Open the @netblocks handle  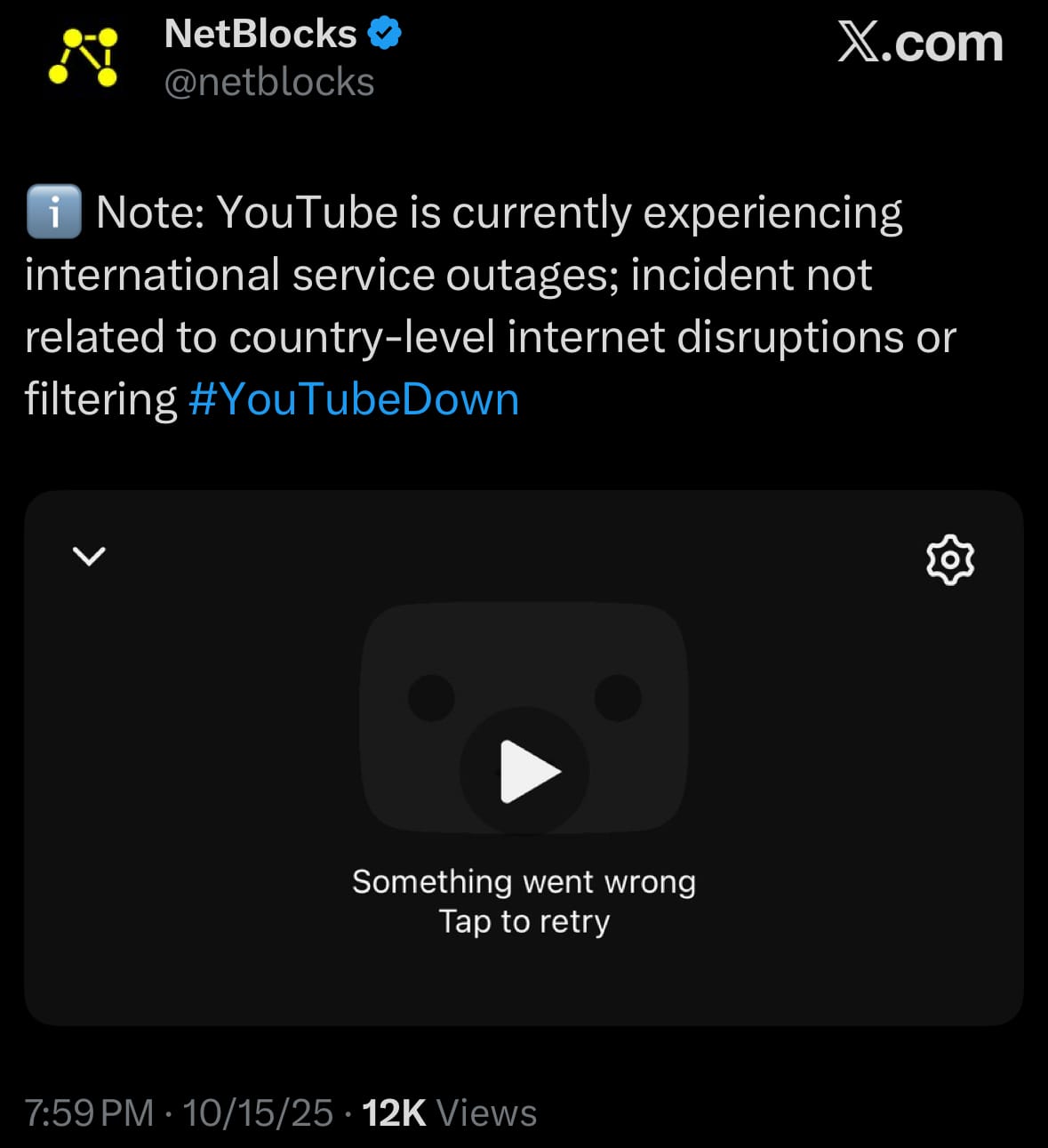click(x=269, y=83)
